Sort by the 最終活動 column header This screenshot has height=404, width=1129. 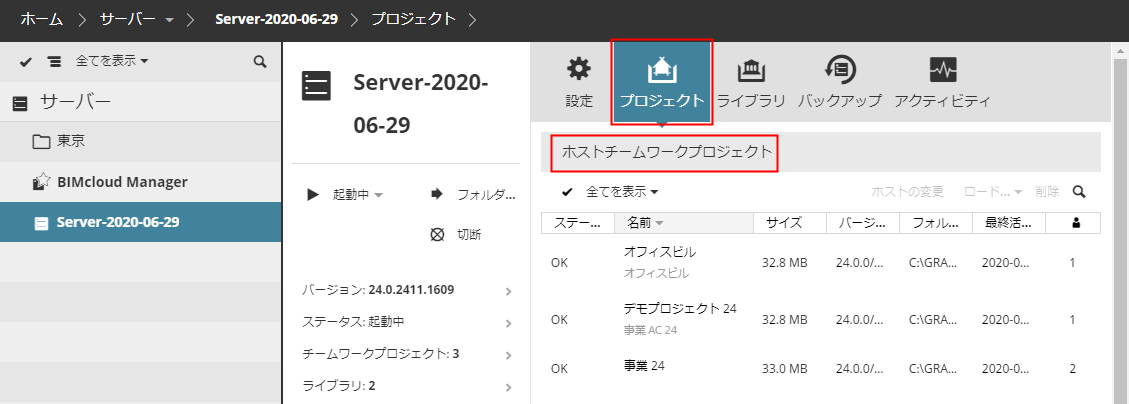pyautogui.click(x=1009, y=223)
